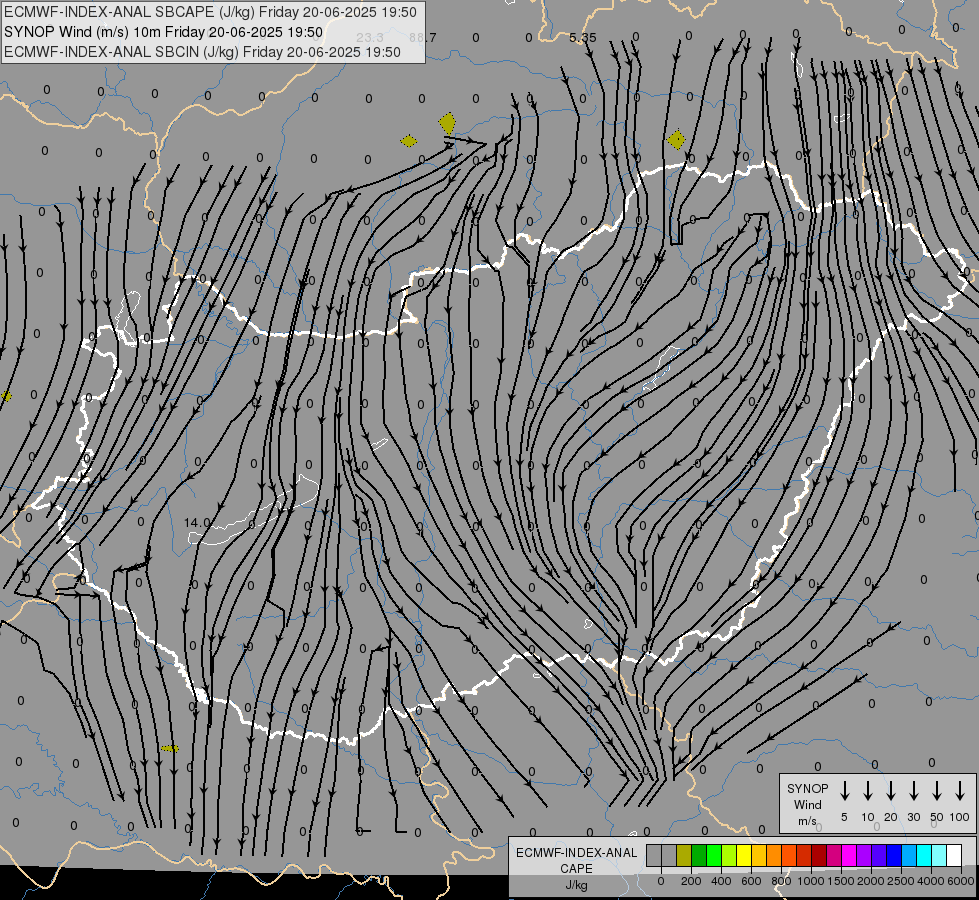
Task: Click the 1000 tick label on CAPE scale
Action: (x=810, y=881)
